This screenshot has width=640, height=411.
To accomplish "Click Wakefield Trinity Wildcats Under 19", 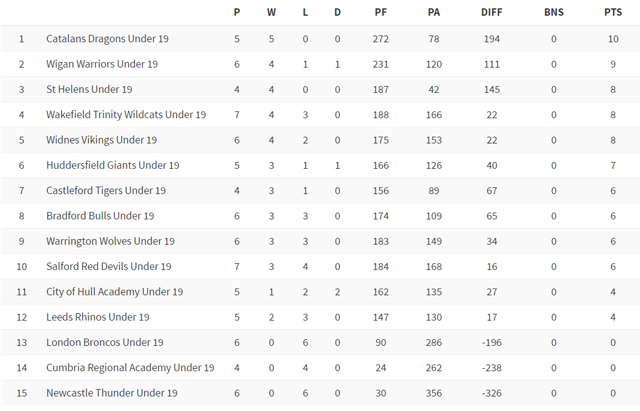I will [126, 115].
